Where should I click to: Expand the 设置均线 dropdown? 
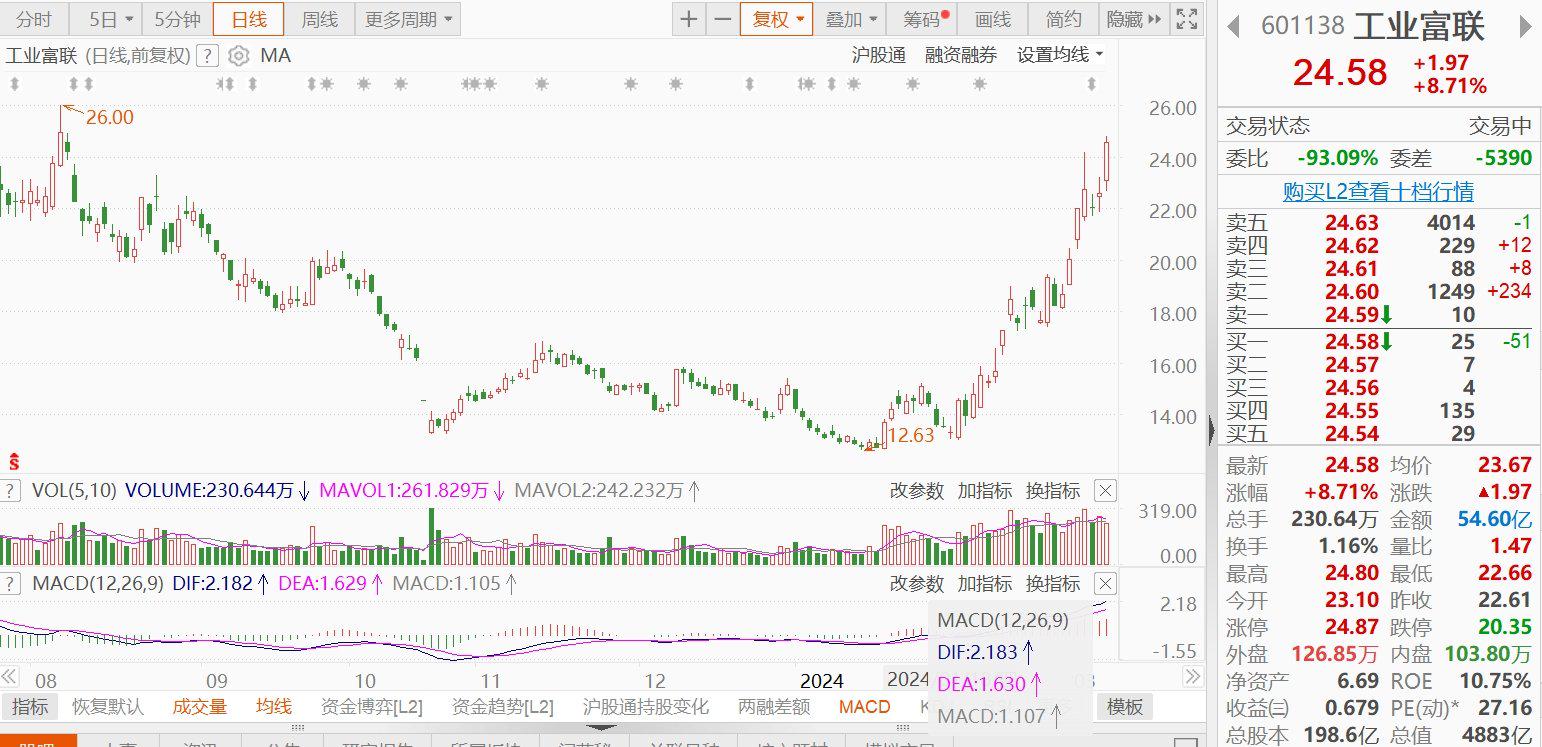point(1060,55)
